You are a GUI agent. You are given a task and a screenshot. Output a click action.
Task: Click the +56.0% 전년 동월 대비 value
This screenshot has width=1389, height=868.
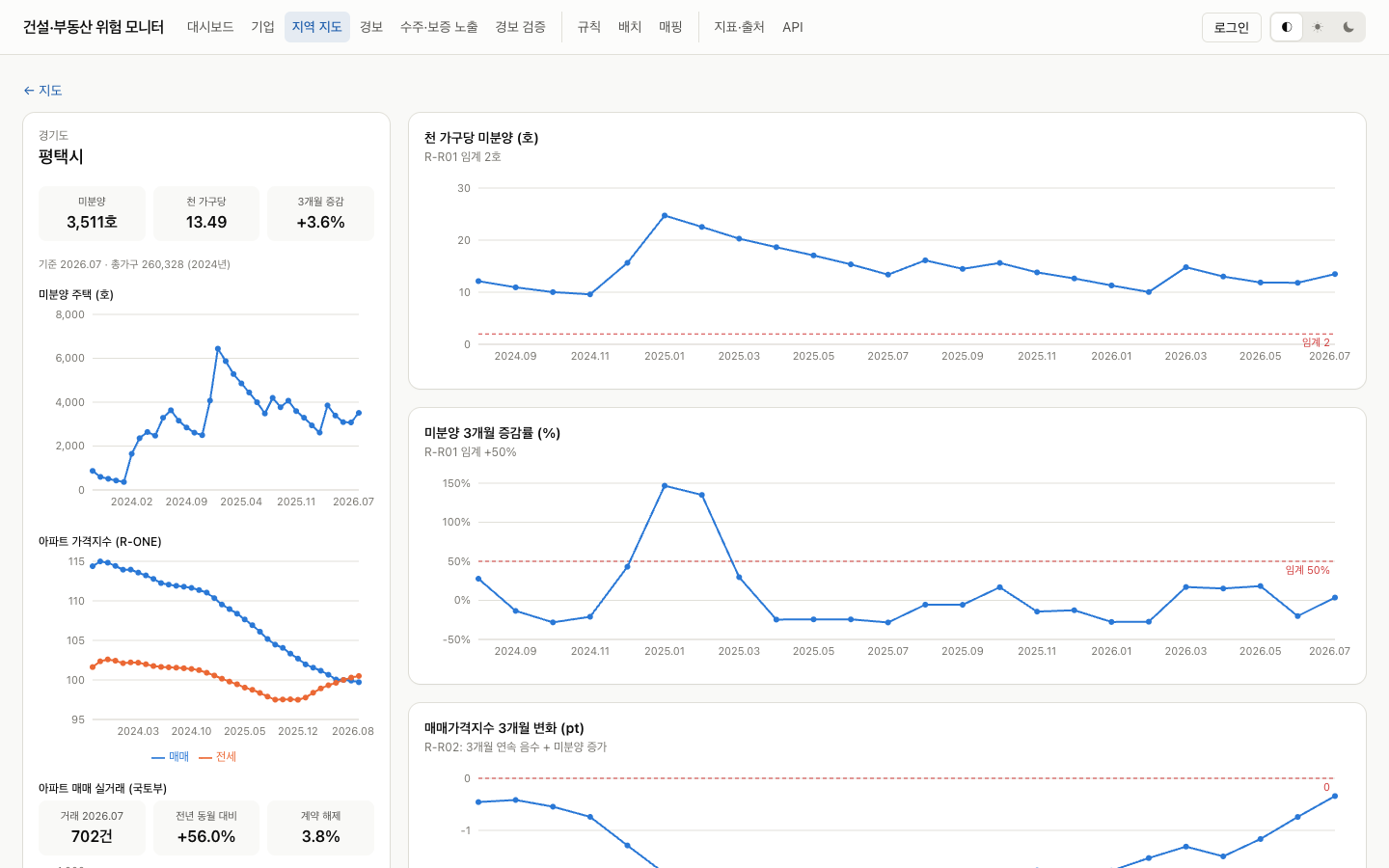click(x=206, y=836)
